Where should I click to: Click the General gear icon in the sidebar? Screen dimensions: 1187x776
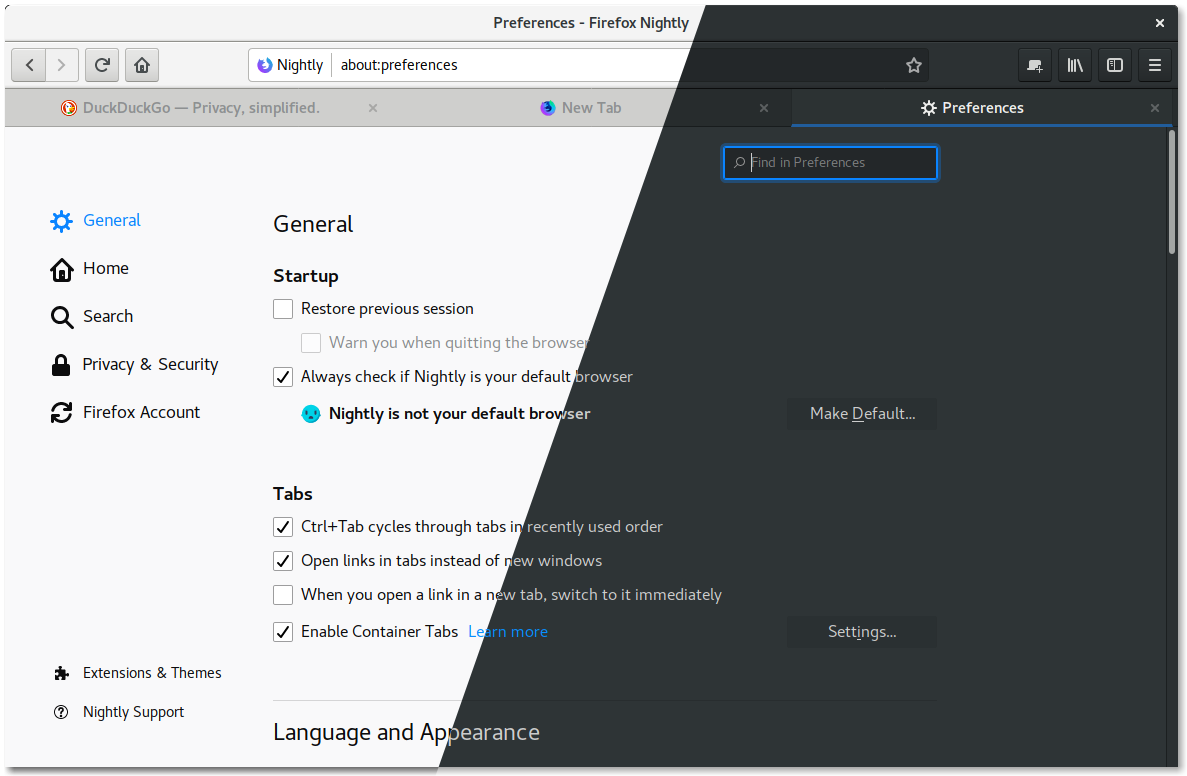click(61, 221)
